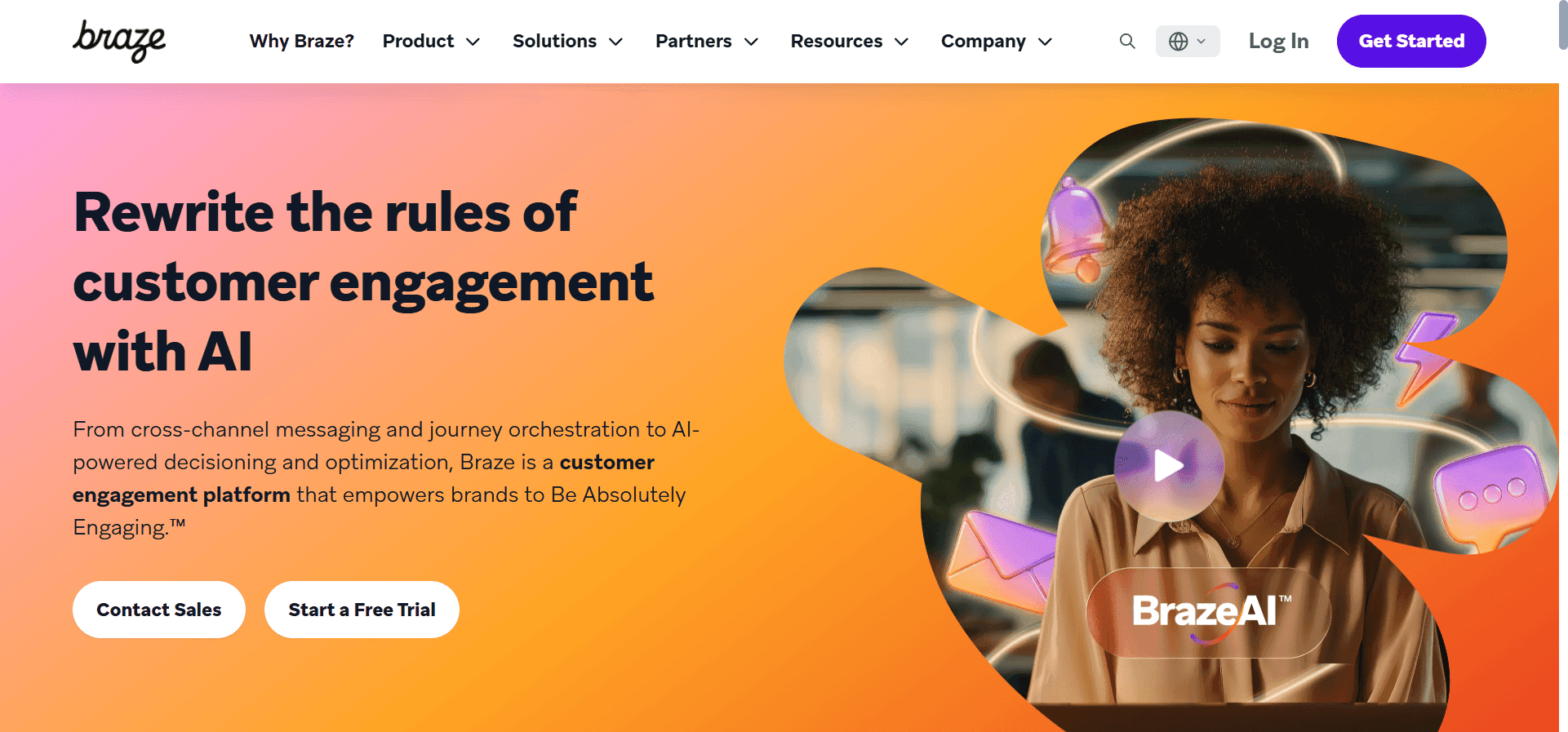This screenshot has width=1568, height=732.
Task: Click the Log In link
Action: 1278,41
